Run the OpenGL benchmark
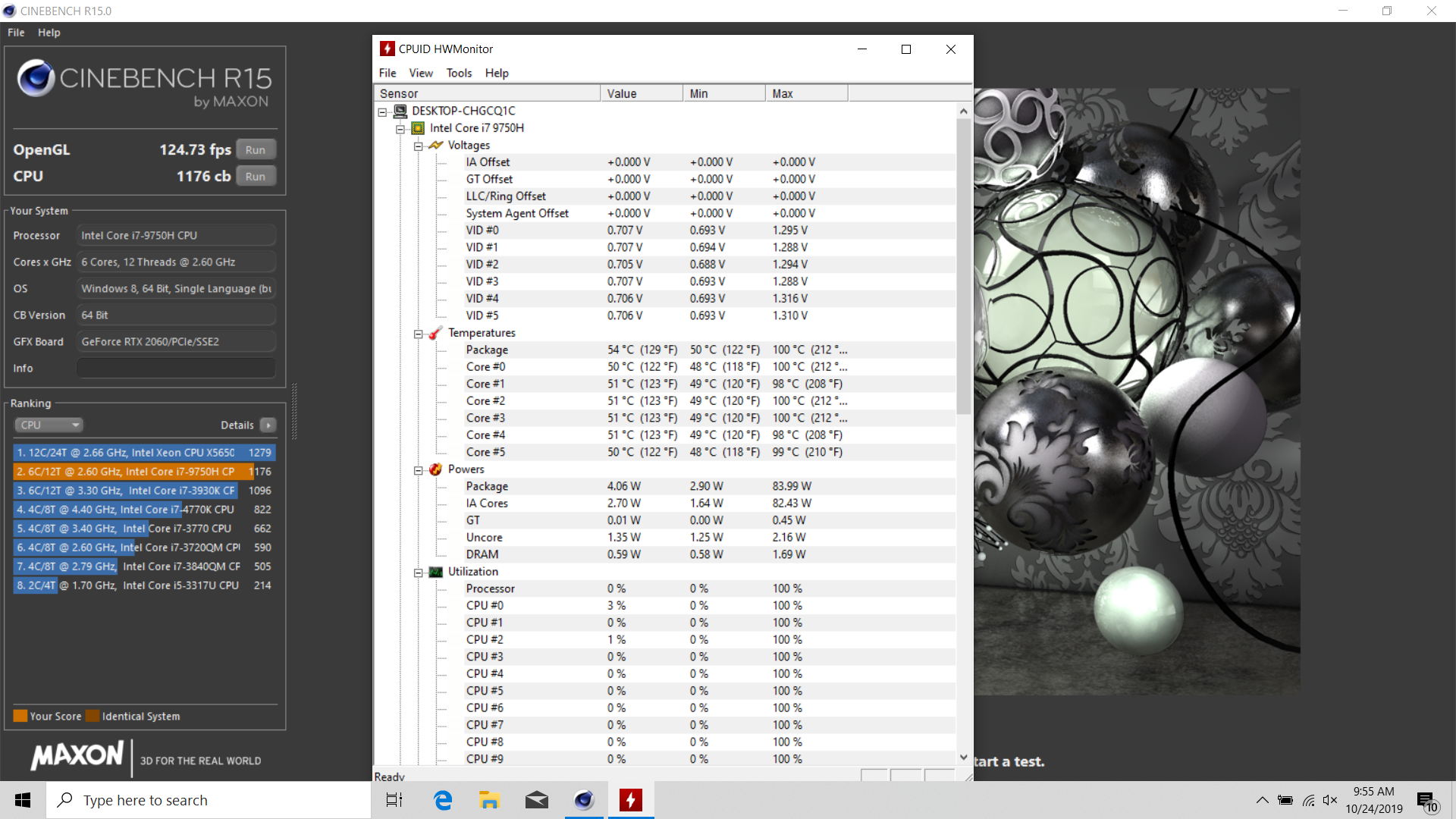 pos(256,150)
